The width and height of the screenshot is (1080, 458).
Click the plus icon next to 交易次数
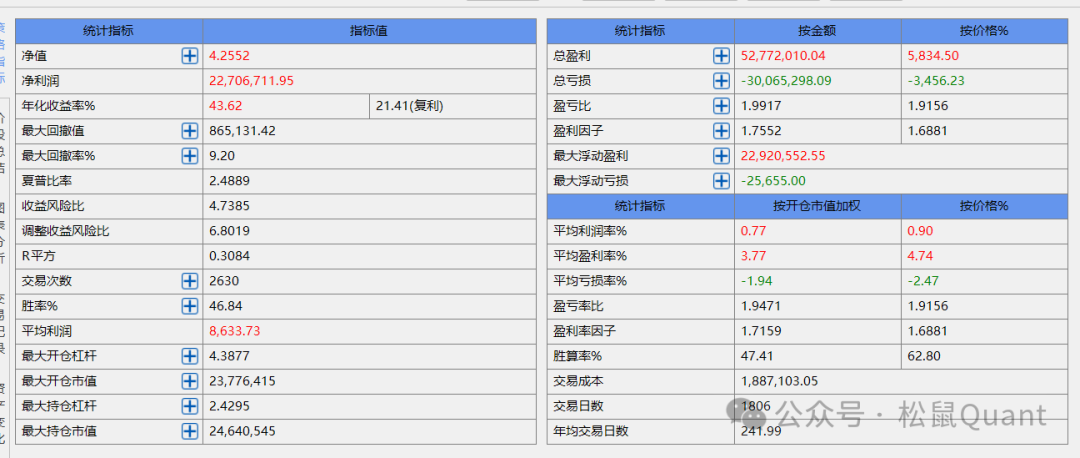pyautogui.click(x=189, y=281)
